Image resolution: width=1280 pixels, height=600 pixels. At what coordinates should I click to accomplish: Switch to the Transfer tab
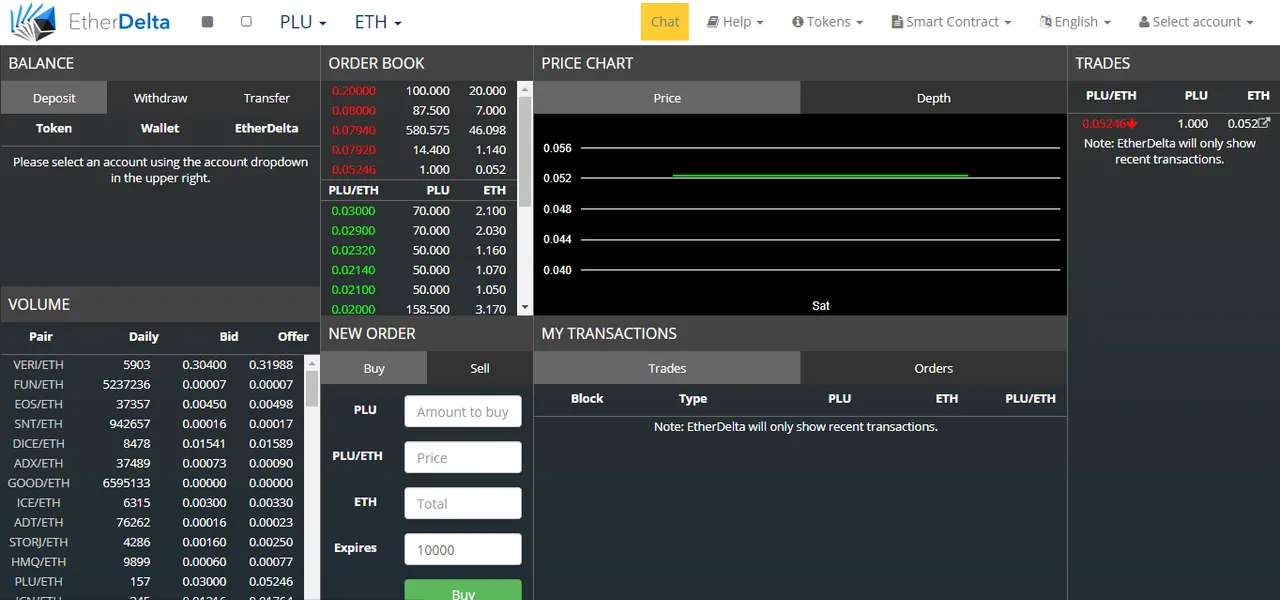267,98
